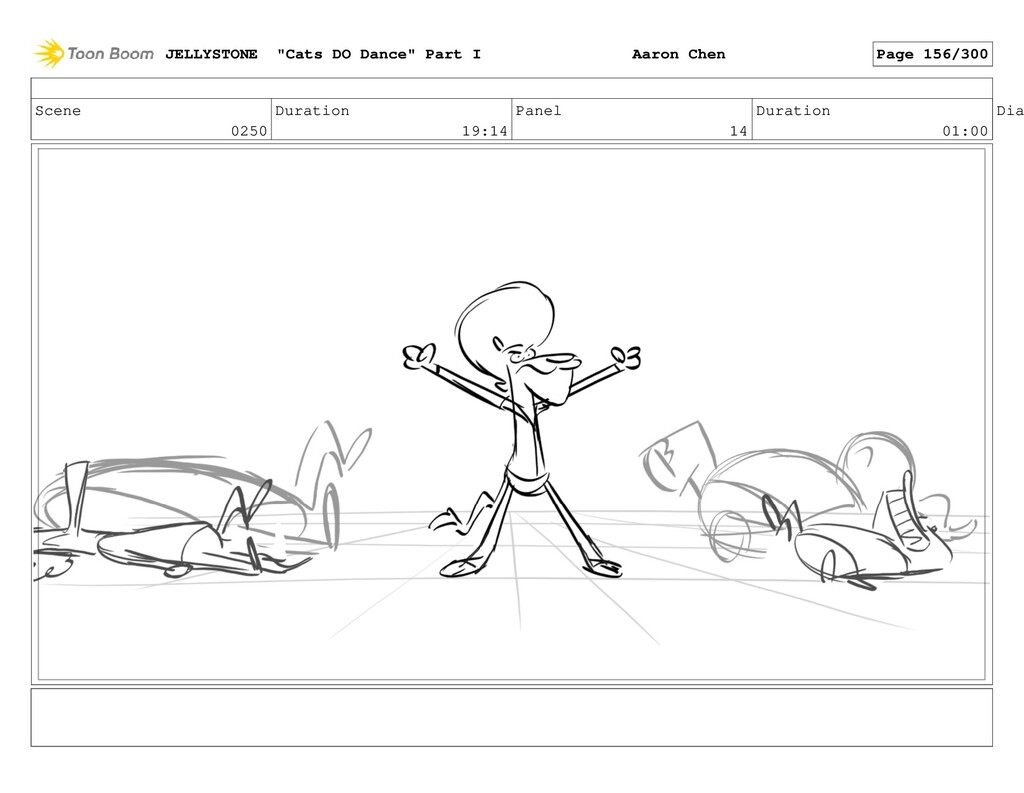Screen dimensions: 1024x793
Task: Select scene duration value 19:14
Action: click(485, 131)
